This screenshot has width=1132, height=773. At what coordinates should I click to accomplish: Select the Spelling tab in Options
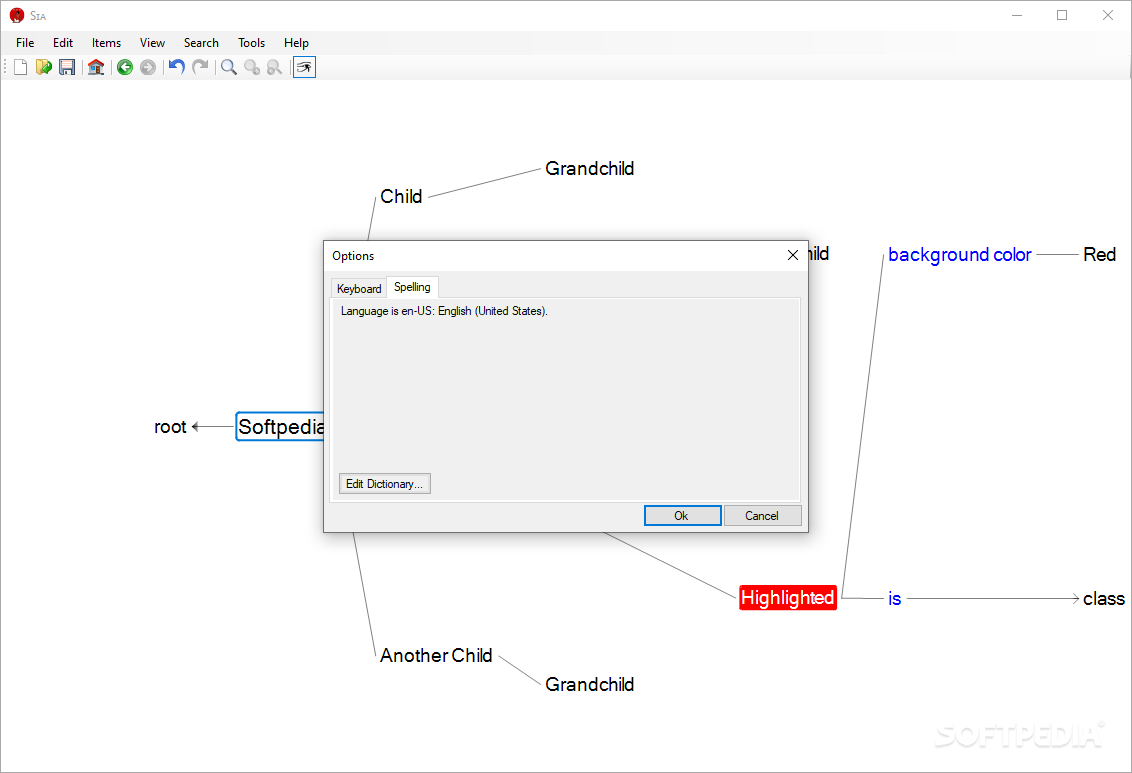point(412,287)
